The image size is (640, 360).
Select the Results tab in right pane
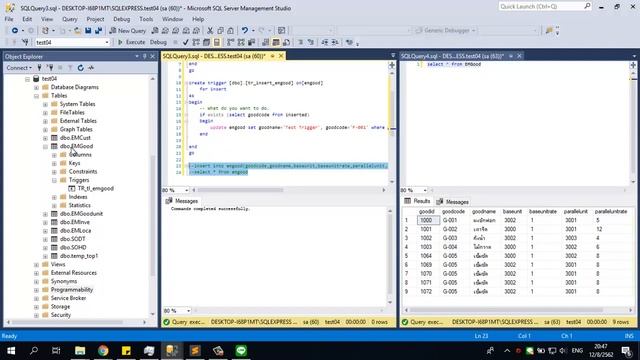tap(417, 201)
